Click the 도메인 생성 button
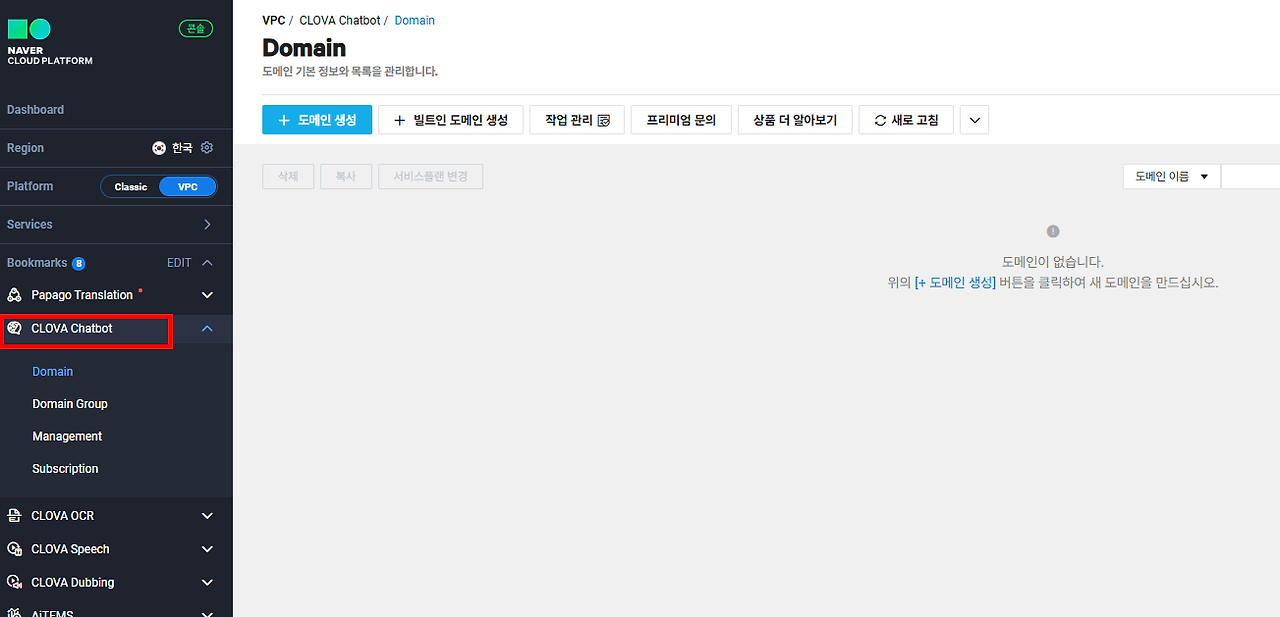Screen dimensions: 1280x617 click(317, 120)
